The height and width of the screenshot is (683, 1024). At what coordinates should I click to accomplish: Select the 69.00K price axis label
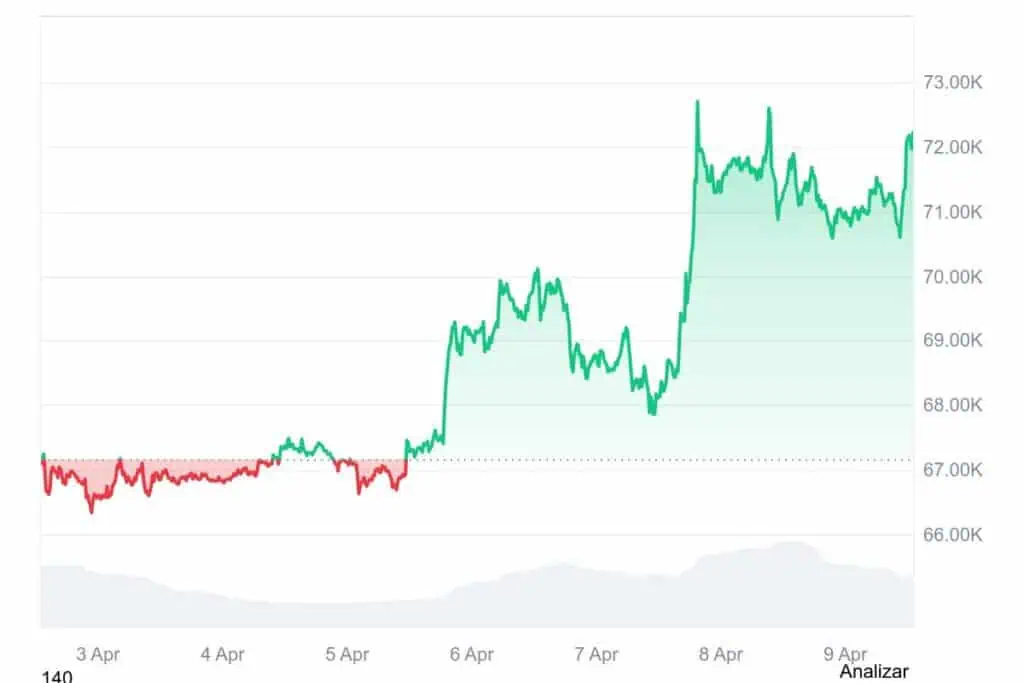click(953, 340)
